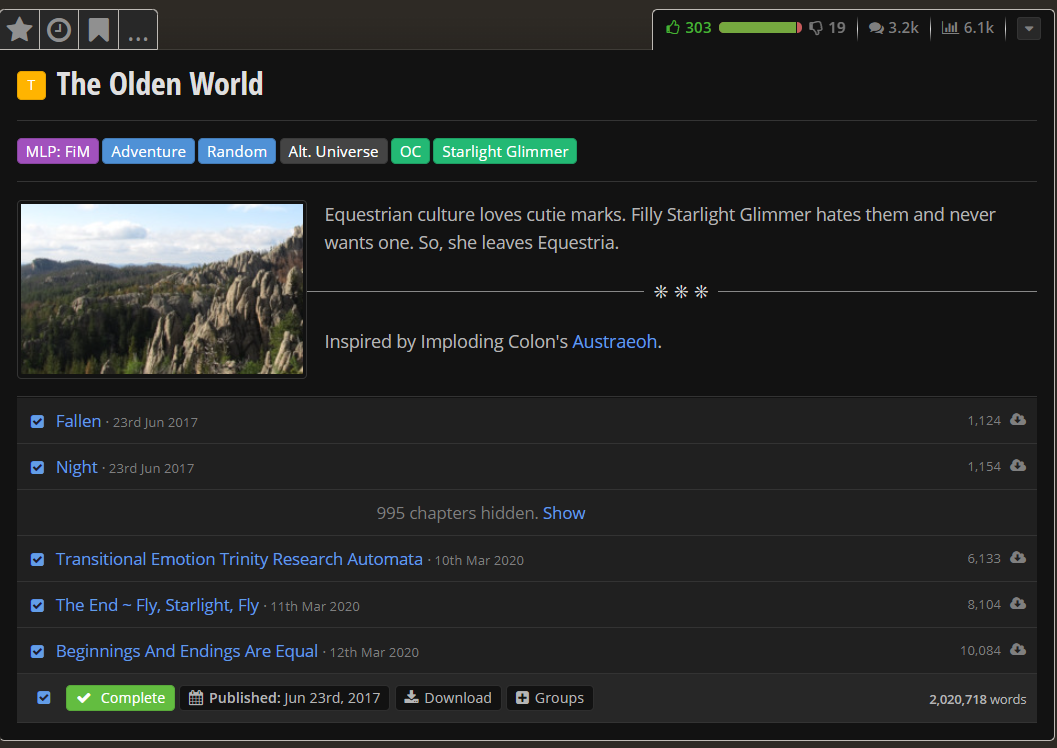Open the Austraeoh story link
1057x748 pixels.
click(x=614, y=342)
